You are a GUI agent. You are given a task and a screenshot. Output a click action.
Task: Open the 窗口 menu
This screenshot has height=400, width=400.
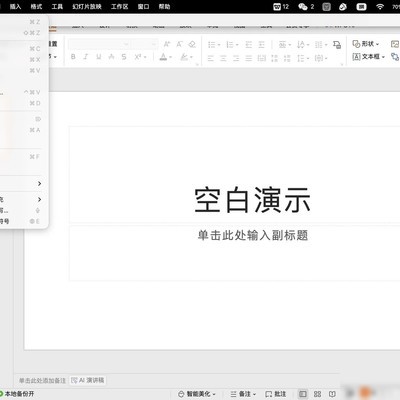[x=143, y=6]
